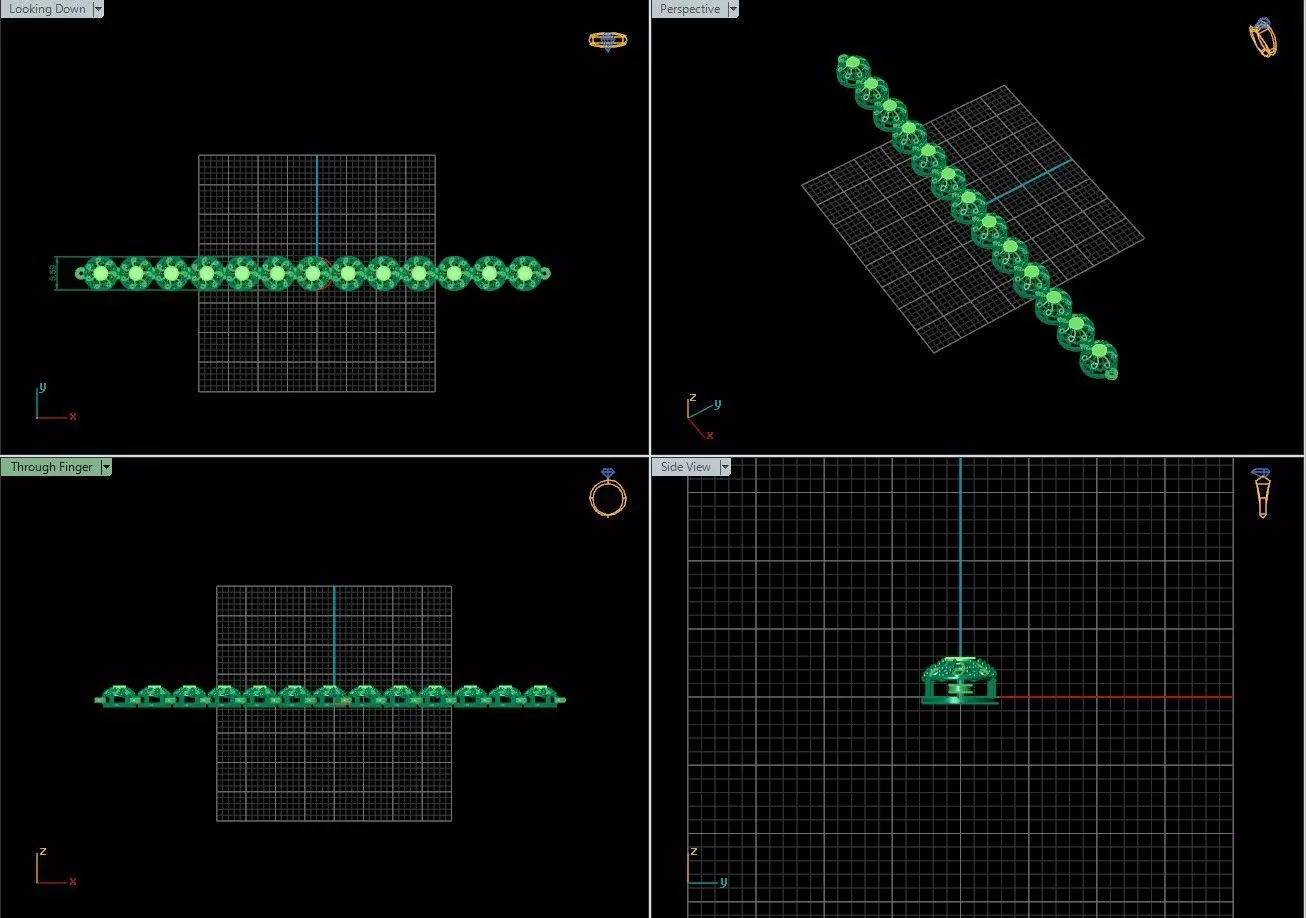Open the Perspective viewport dropdown arrow

coord(734,9)
